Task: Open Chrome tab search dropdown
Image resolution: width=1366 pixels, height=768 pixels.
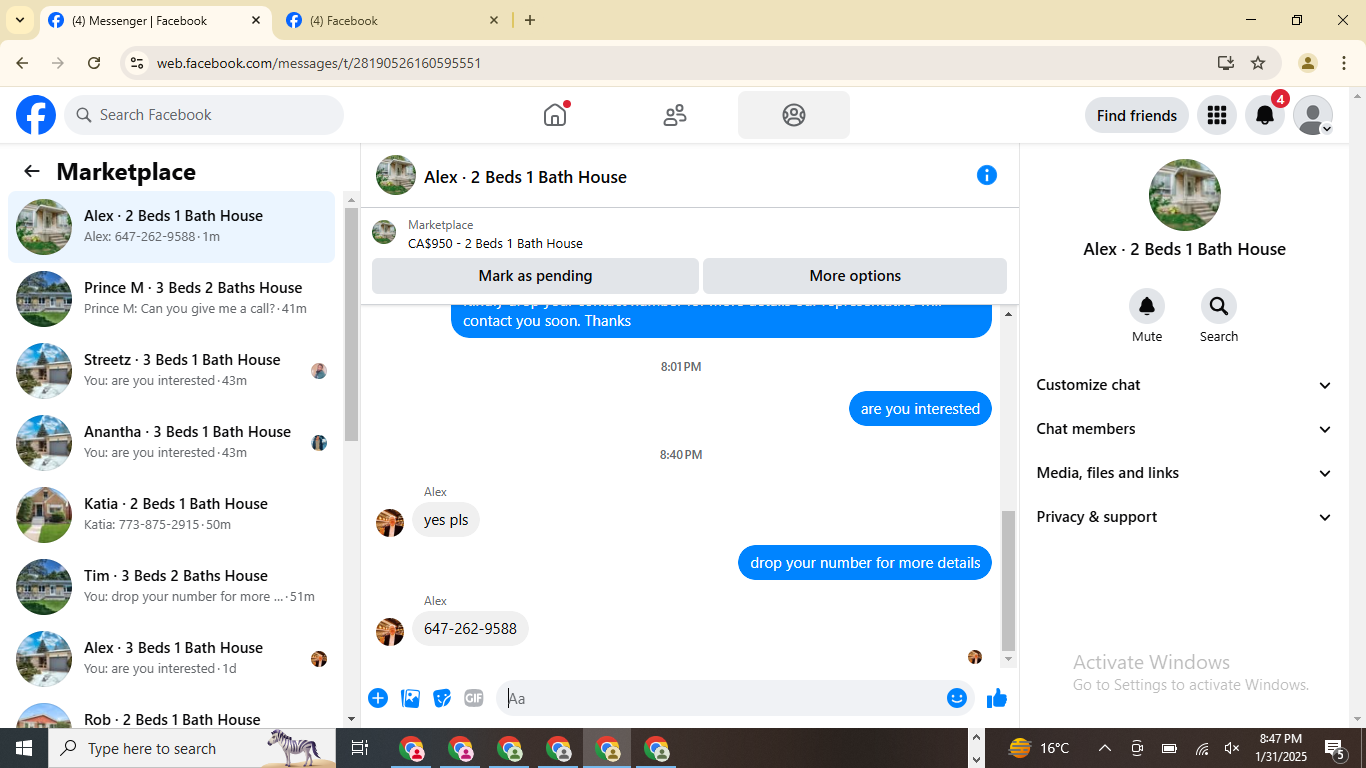Action: (20, 20)
